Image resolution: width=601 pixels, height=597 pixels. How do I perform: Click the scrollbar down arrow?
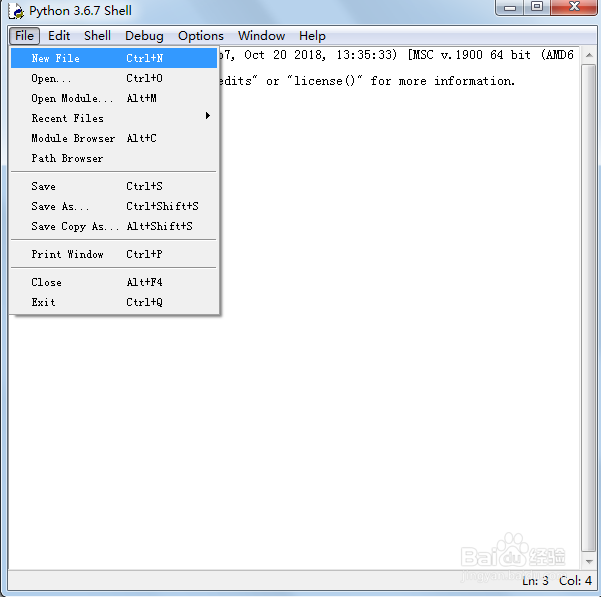(x=589, y=561)
